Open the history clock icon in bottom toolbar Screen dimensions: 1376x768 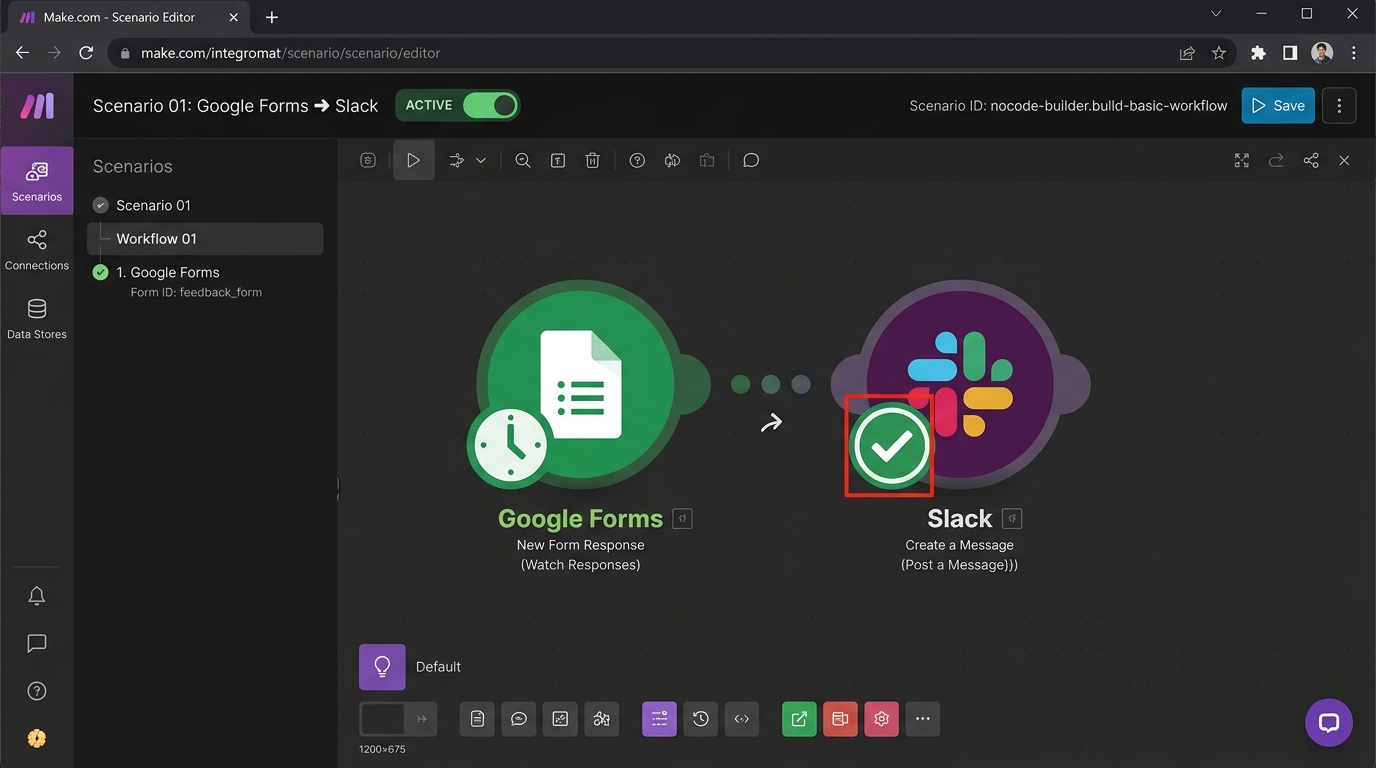(x=700, y=719)
